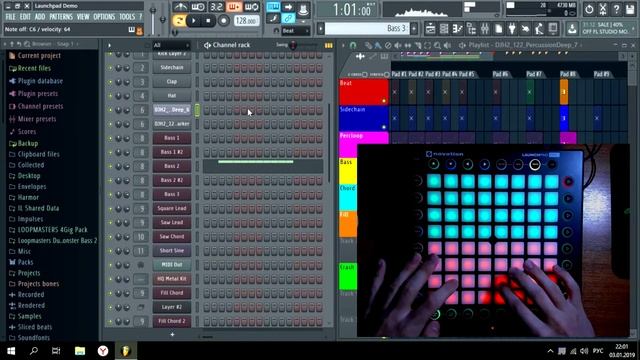640x360 pixels.
Task: Open the TOOLS menu
Action: point(127,17)
